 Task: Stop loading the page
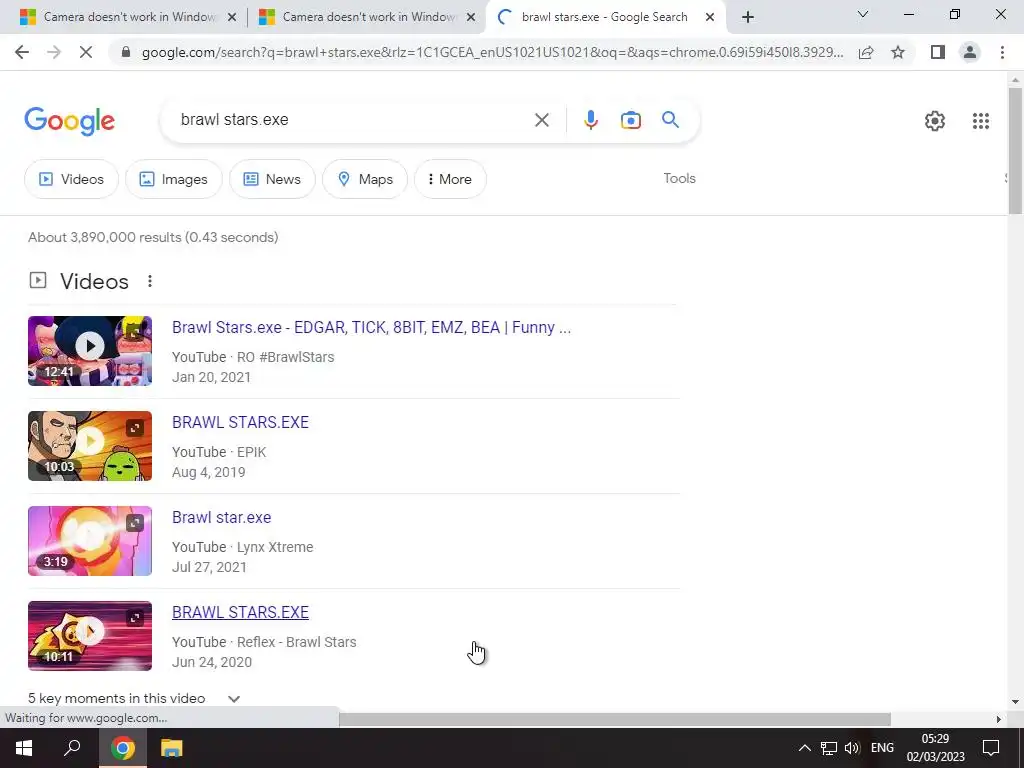(86, 52)
